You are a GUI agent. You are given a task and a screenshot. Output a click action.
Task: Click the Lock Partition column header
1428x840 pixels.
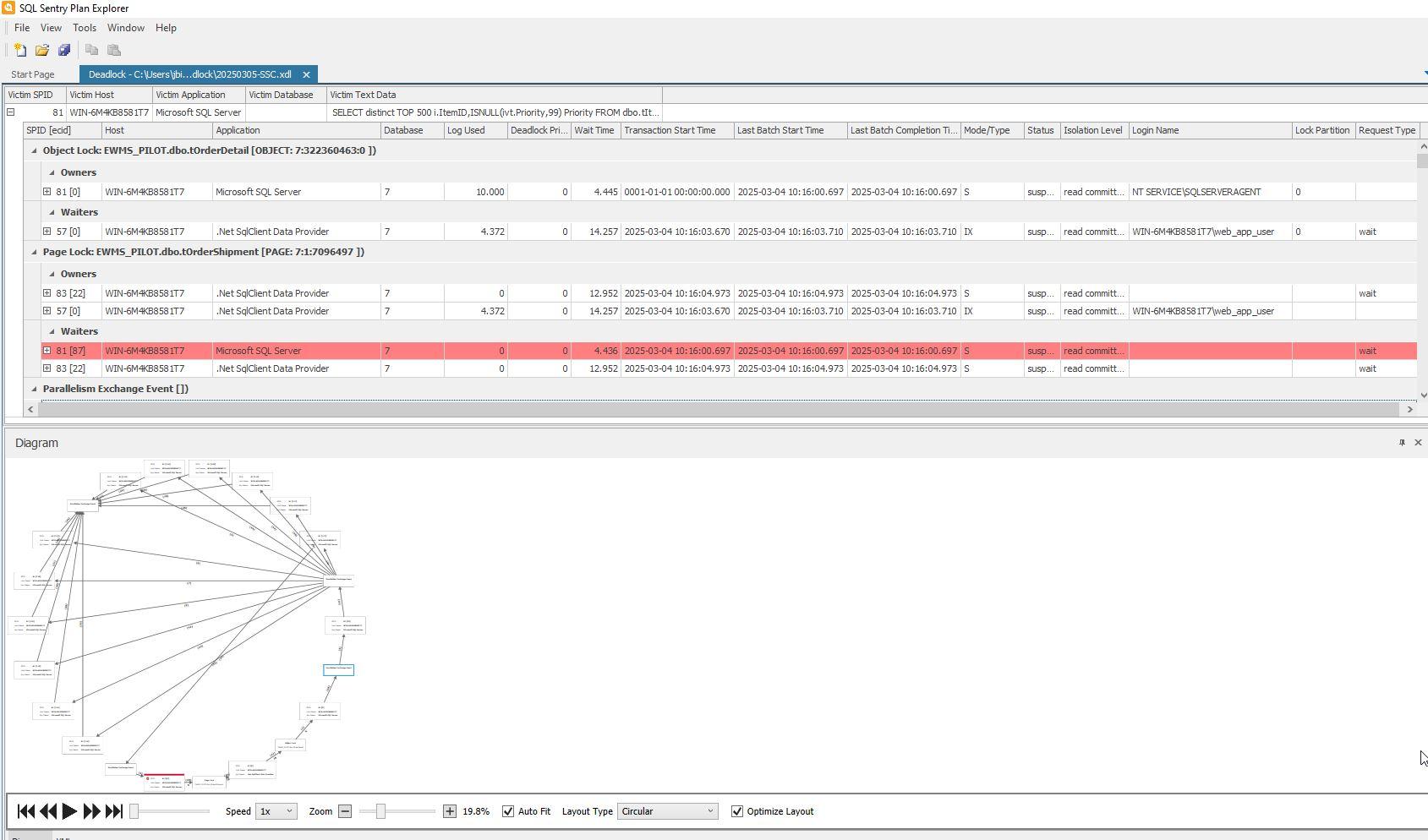1323,130
